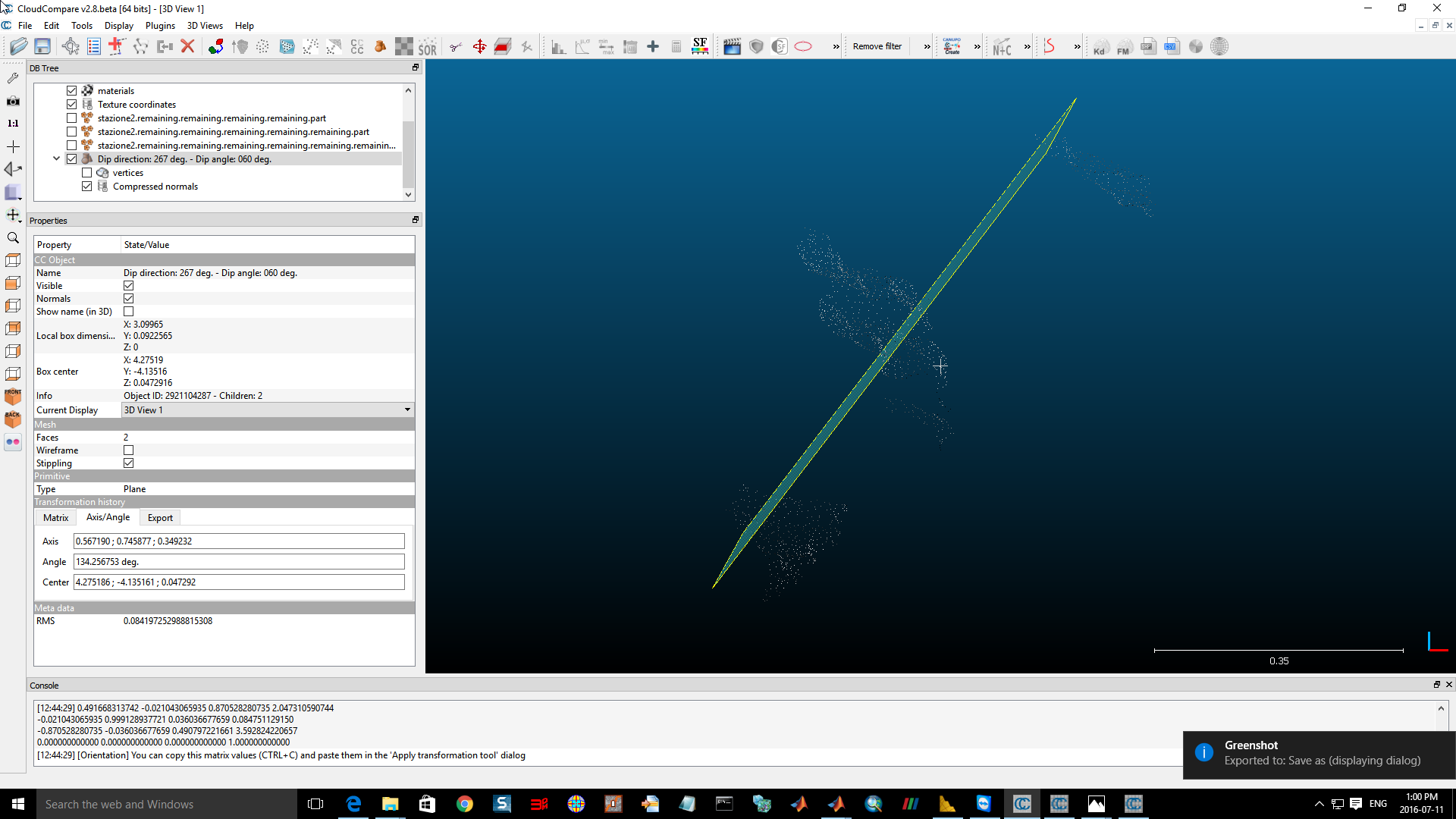This screenshot has width=1456, height=819.
Task: Expand toolbar overflow next to Remove filter
Action: pyautogui.click(x=927, y=47)
